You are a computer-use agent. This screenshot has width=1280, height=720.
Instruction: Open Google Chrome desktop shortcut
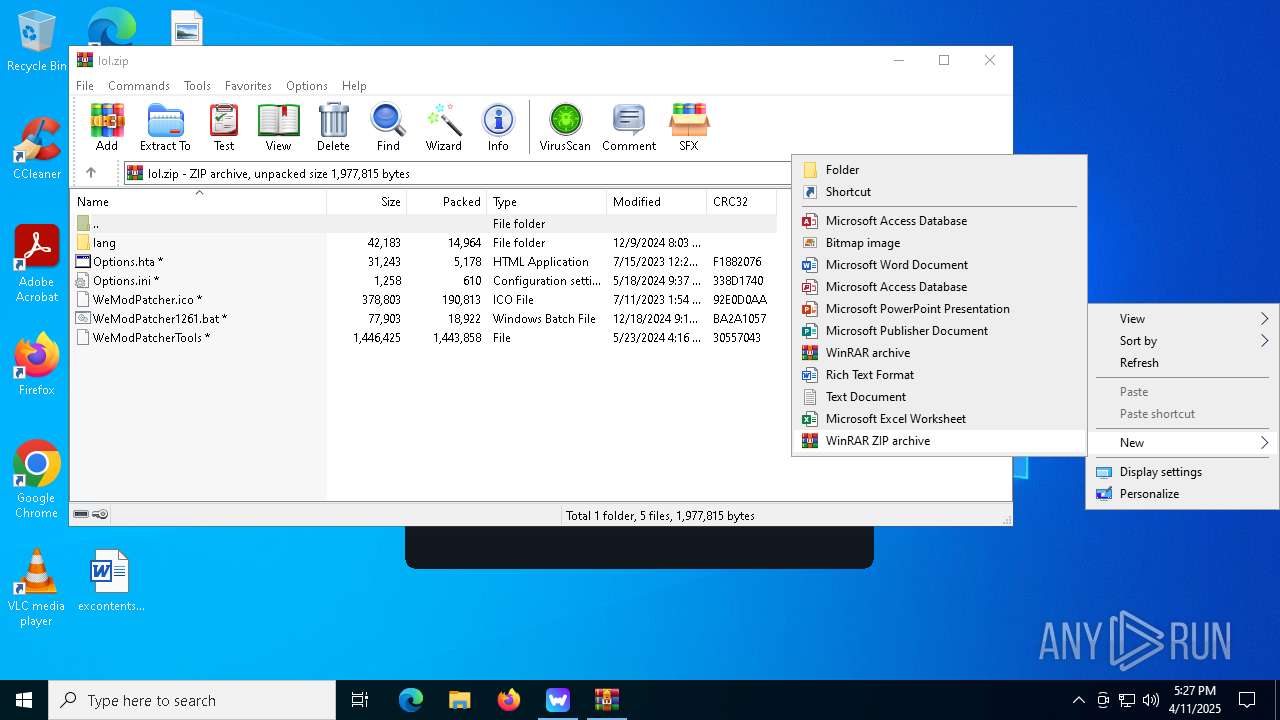[36, 479]
